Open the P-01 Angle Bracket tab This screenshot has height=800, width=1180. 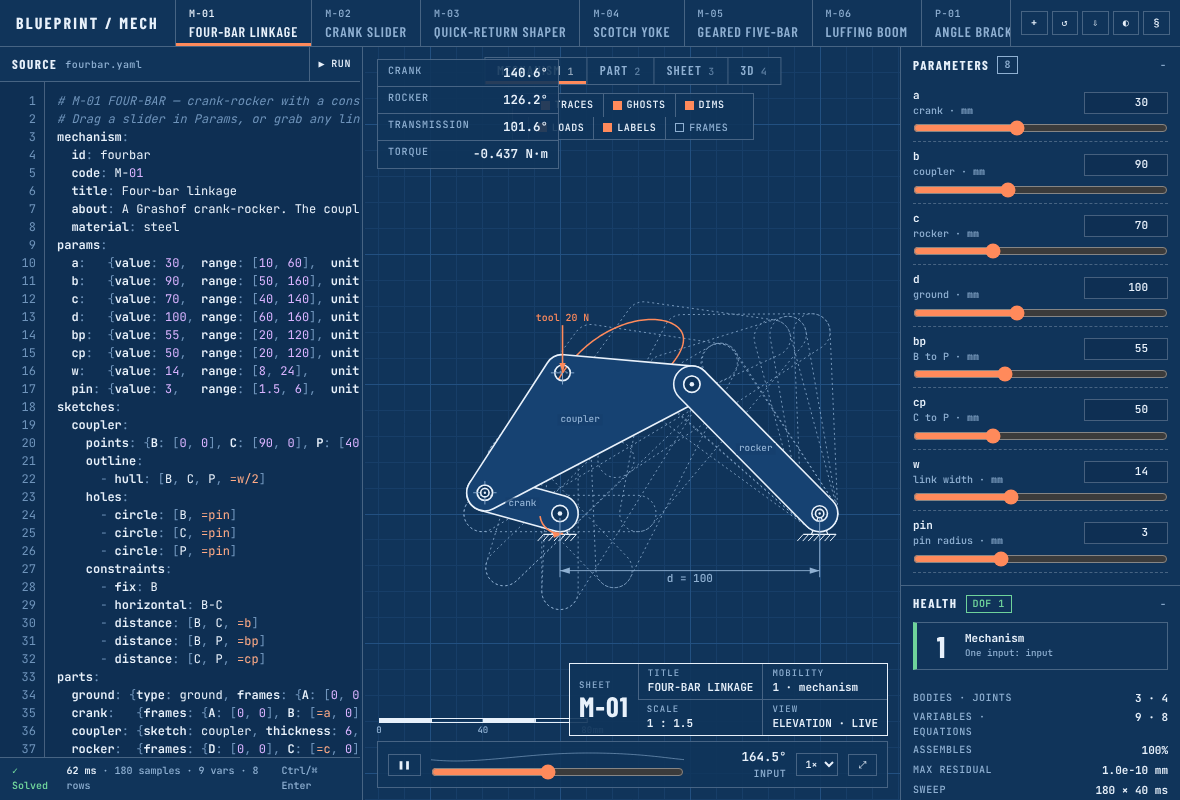(x=966, y=23)
